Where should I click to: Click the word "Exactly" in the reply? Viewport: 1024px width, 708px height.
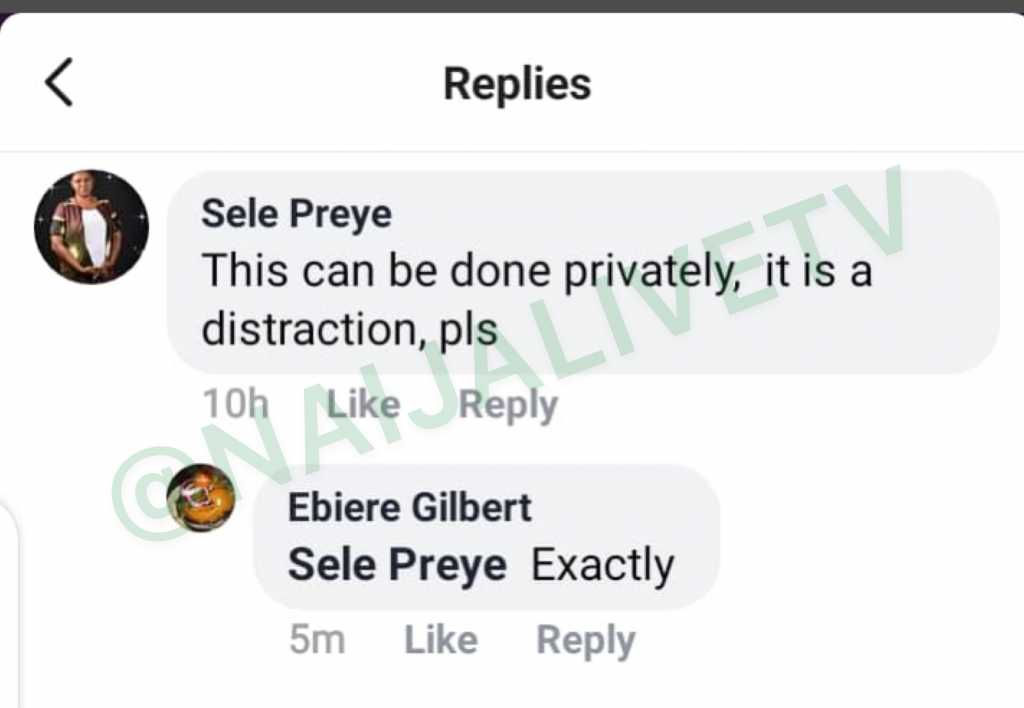point(602,565)
